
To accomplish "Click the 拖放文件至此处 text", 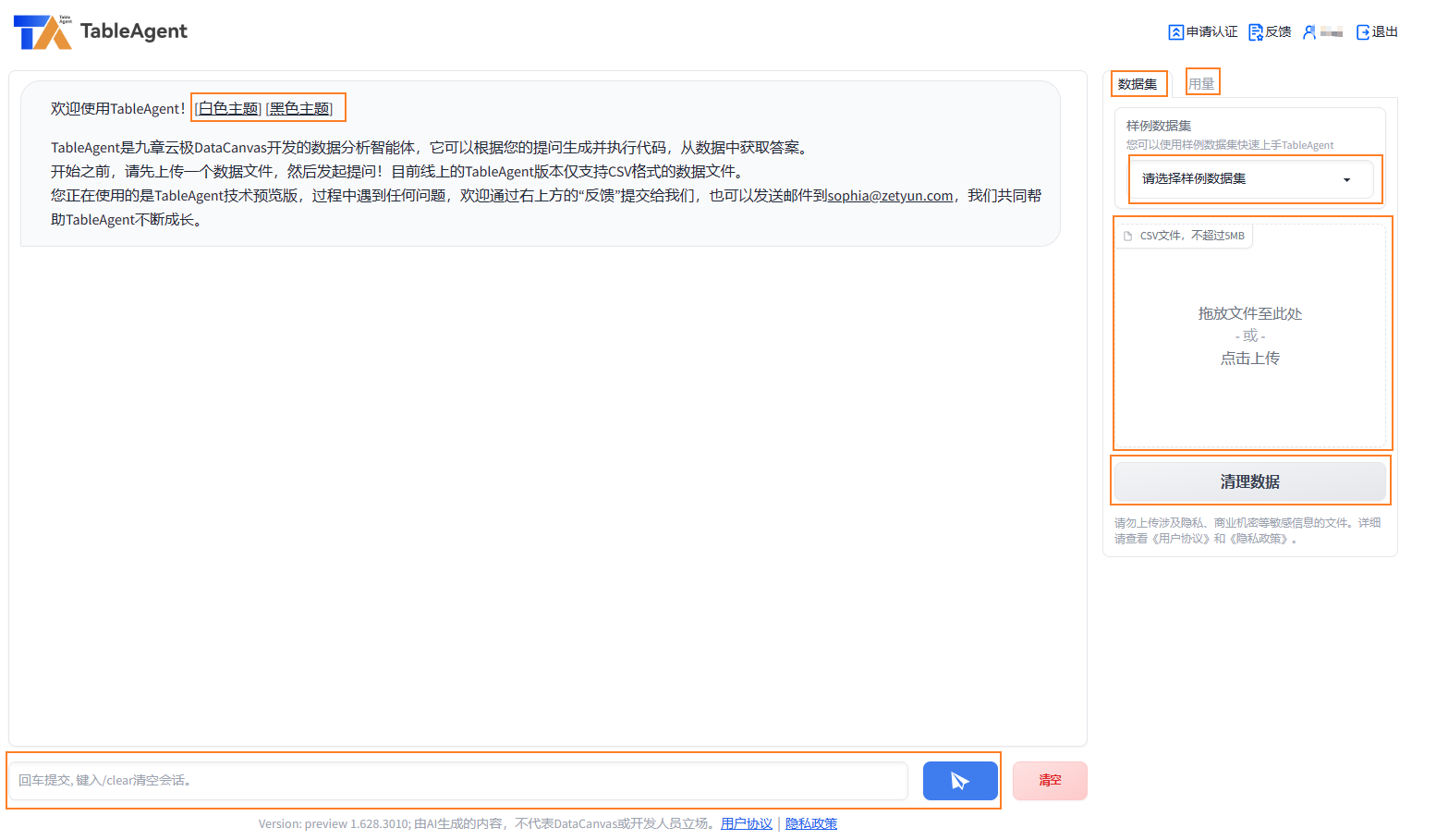I will coord(1250,314).
